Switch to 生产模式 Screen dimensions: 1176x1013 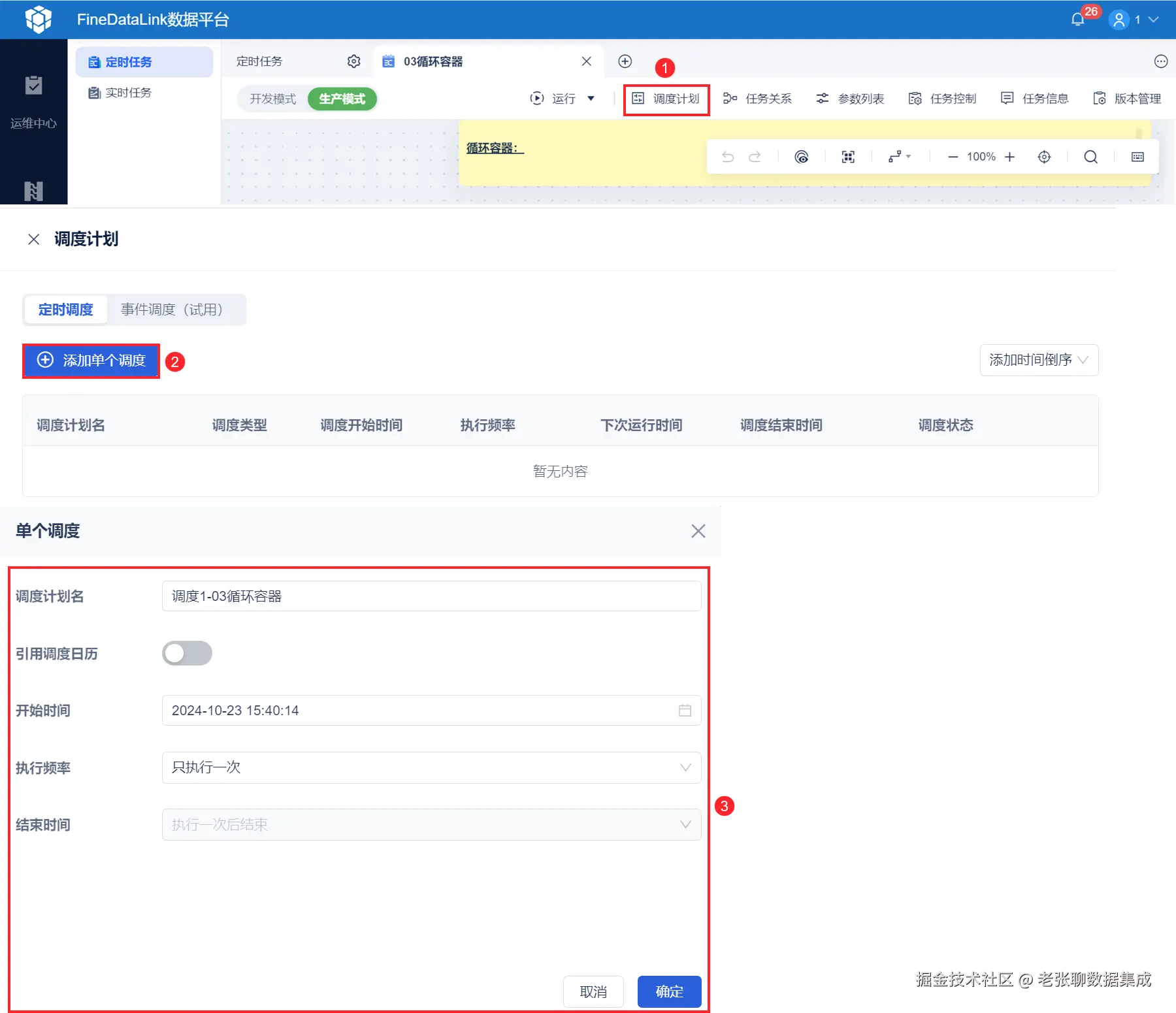point(342,99)
